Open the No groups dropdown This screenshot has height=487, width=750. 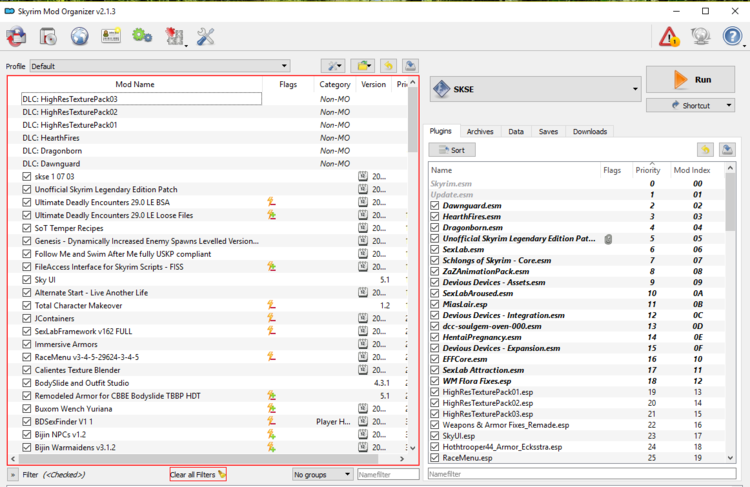322,475
